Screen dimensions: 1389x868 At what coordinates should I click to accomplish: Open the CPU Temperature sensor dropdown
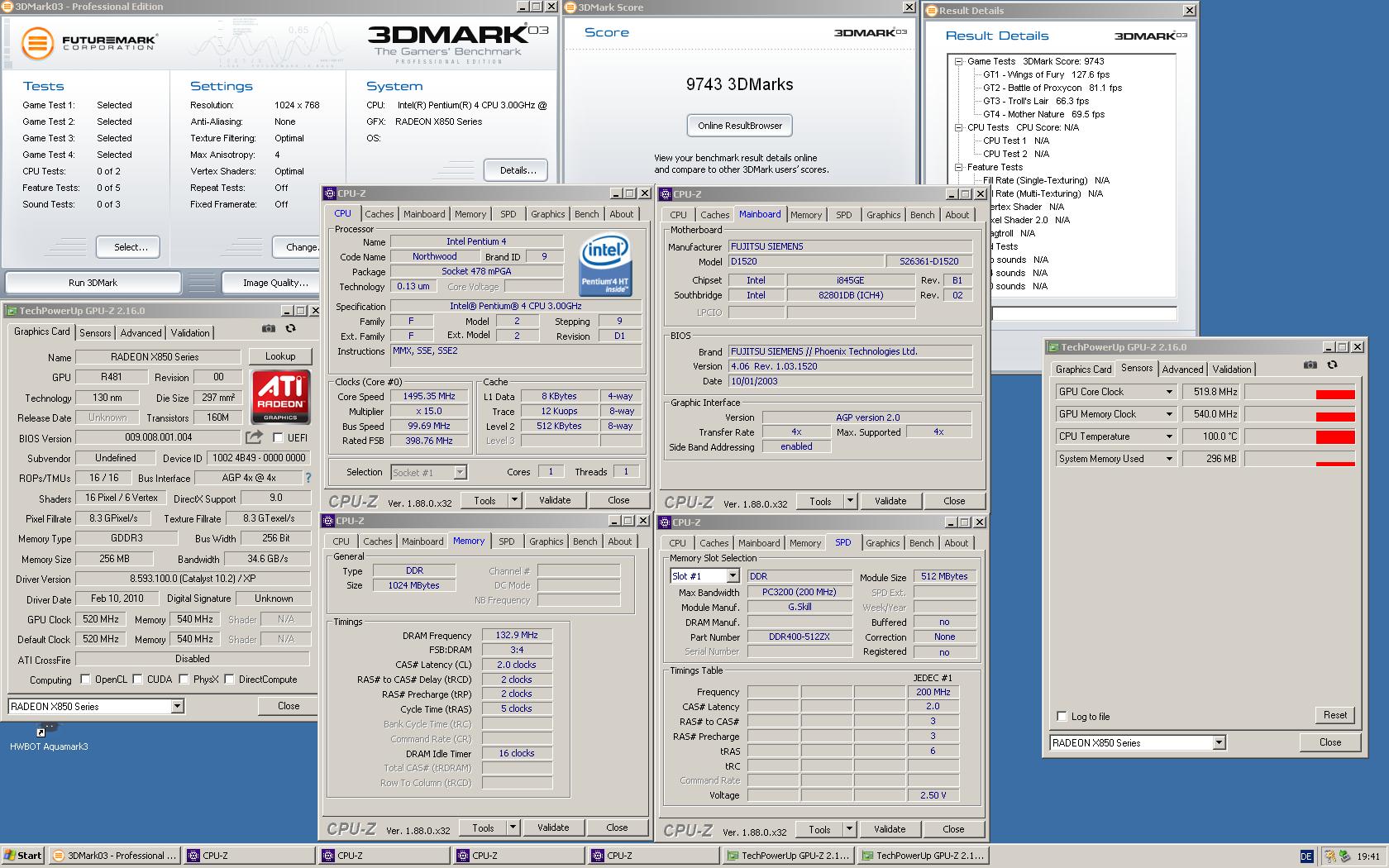tap(1169, 436)
